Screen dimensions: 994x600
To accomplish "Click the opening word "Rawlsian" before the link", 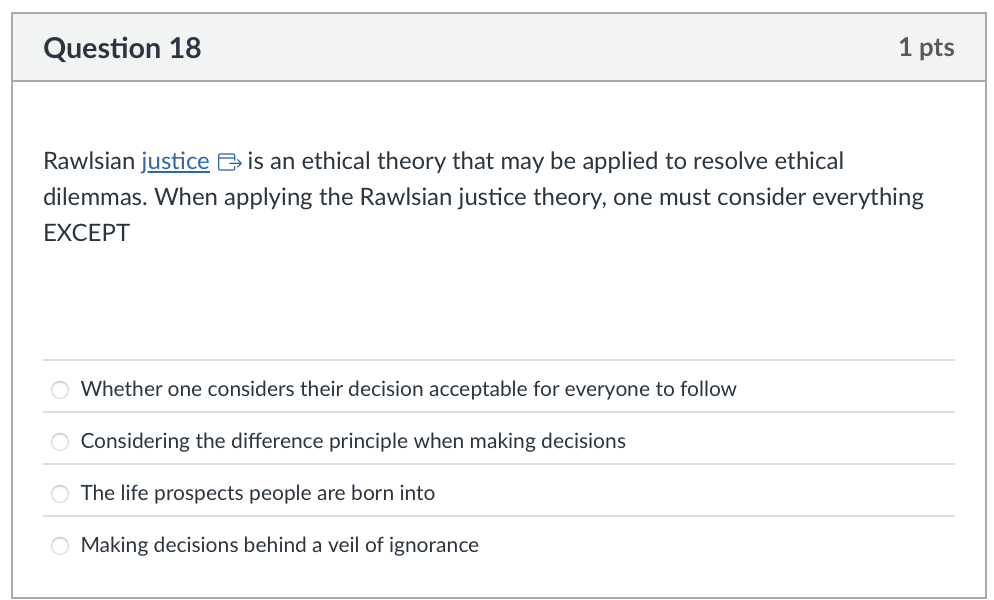I will pos(89,161).
